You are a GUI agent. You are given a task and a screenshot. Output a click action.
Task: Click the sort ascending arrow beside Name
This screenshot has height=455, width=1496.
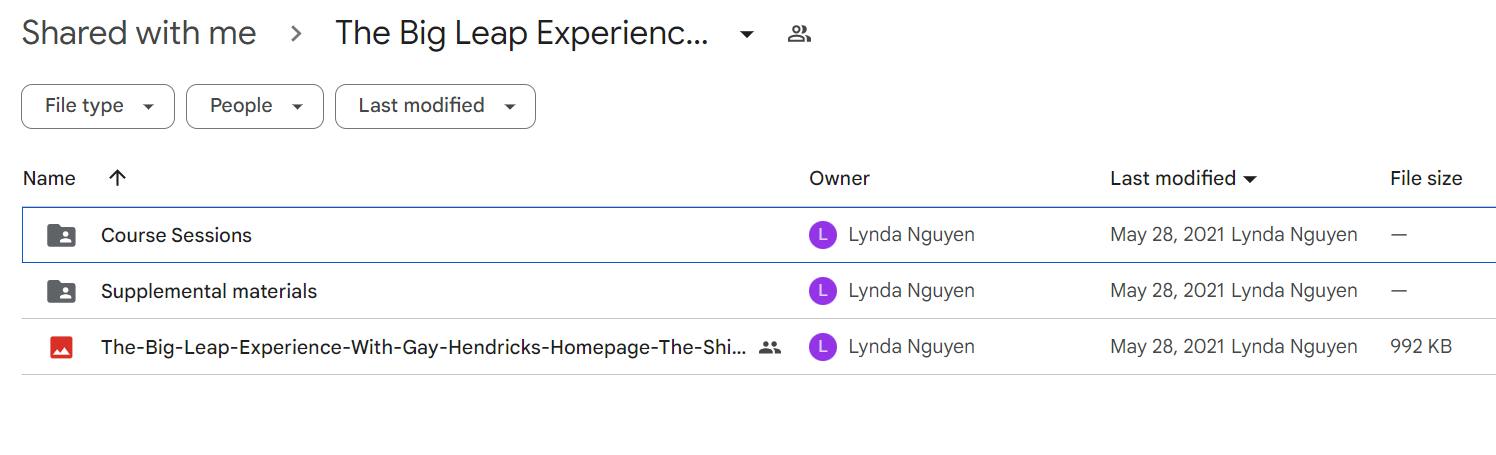[117, 178]
